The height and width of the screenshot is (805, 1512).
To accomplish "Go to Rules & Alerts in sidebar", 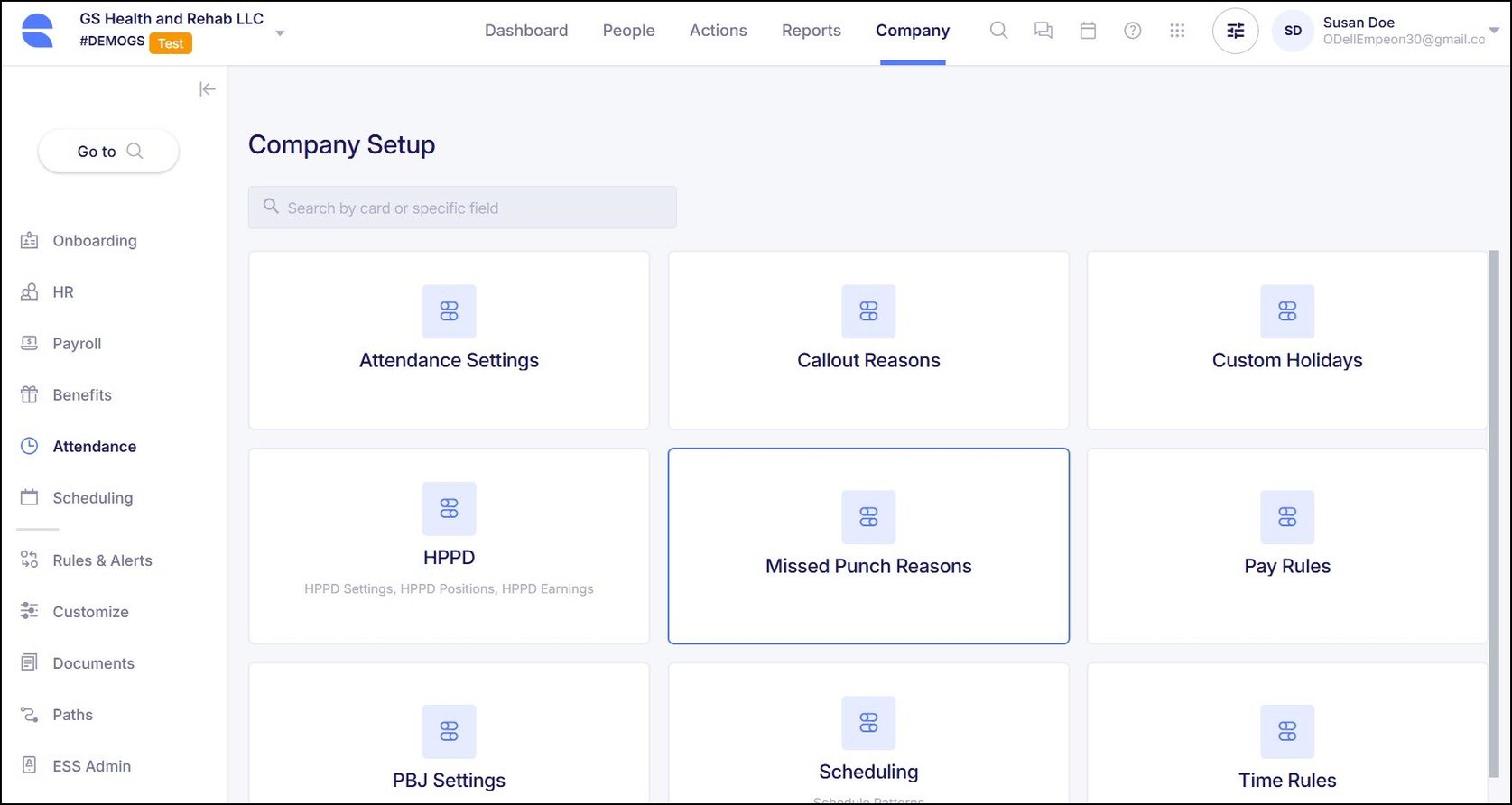I will 102,560.
